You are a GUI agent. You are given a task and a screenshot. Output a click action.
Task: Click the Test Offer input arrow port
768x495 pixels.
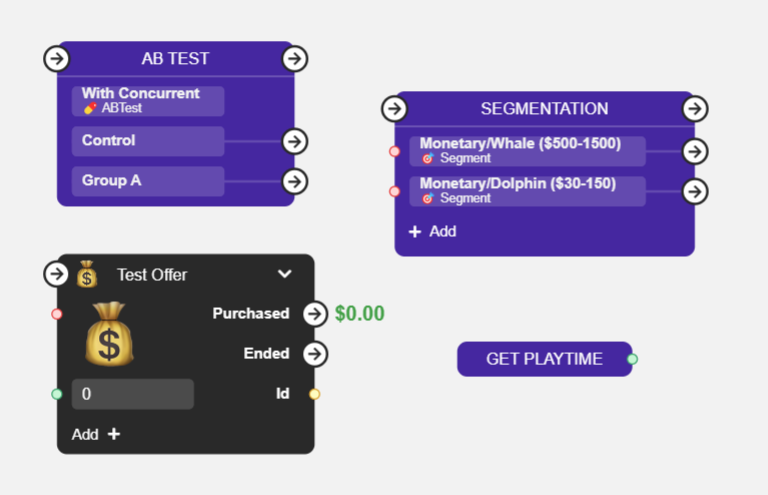point(57,273)
